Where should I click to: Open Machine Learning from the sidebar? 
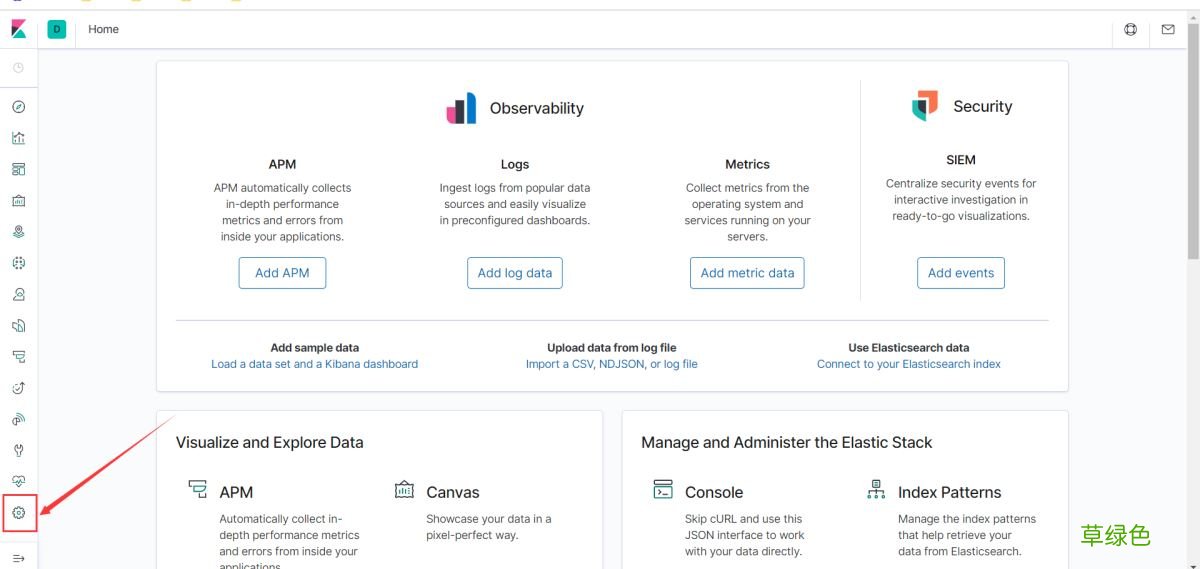click(18, 263)
